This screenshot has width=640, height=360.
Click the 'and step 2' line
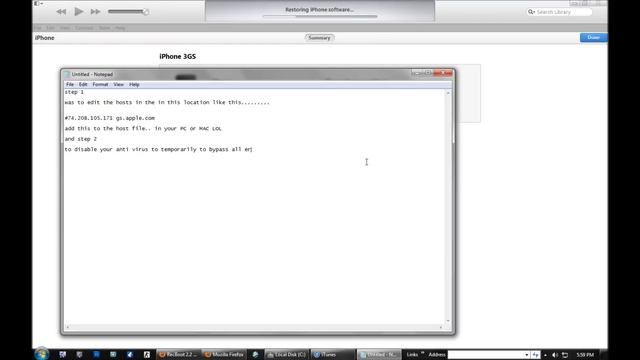click(x=80, y=139)
